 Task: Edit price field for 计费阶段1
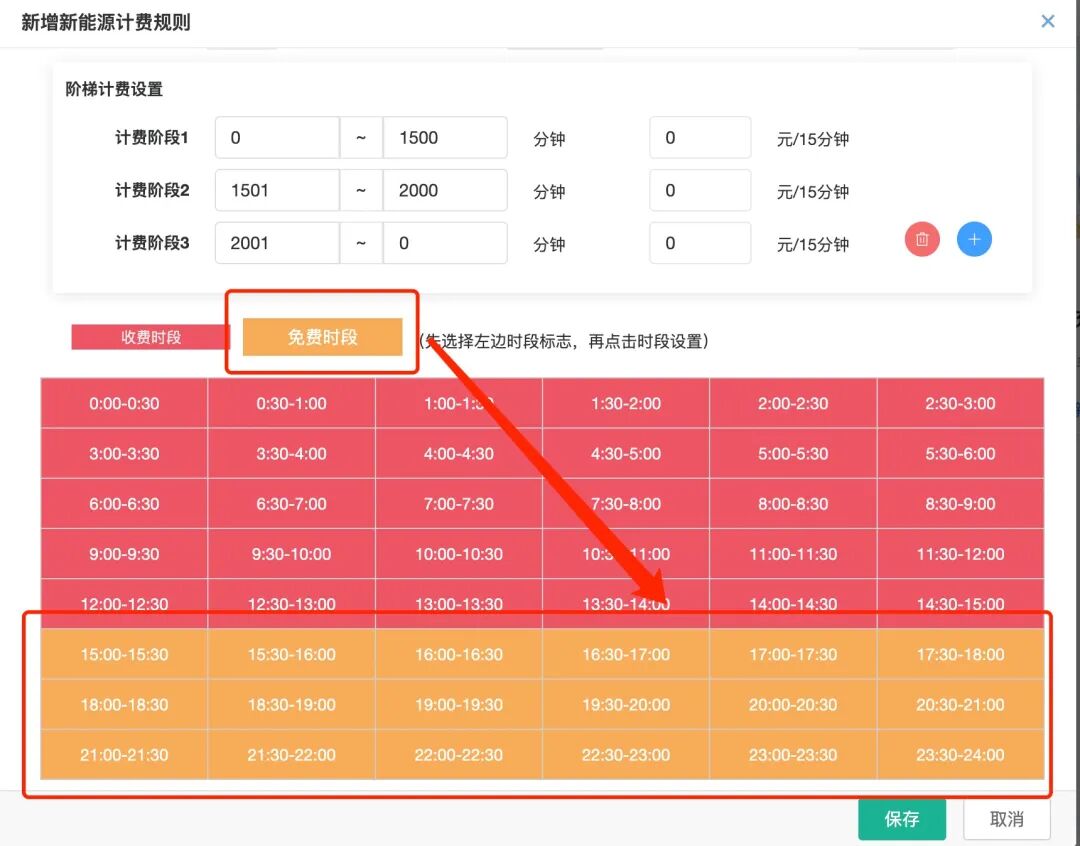coord(700,138)
